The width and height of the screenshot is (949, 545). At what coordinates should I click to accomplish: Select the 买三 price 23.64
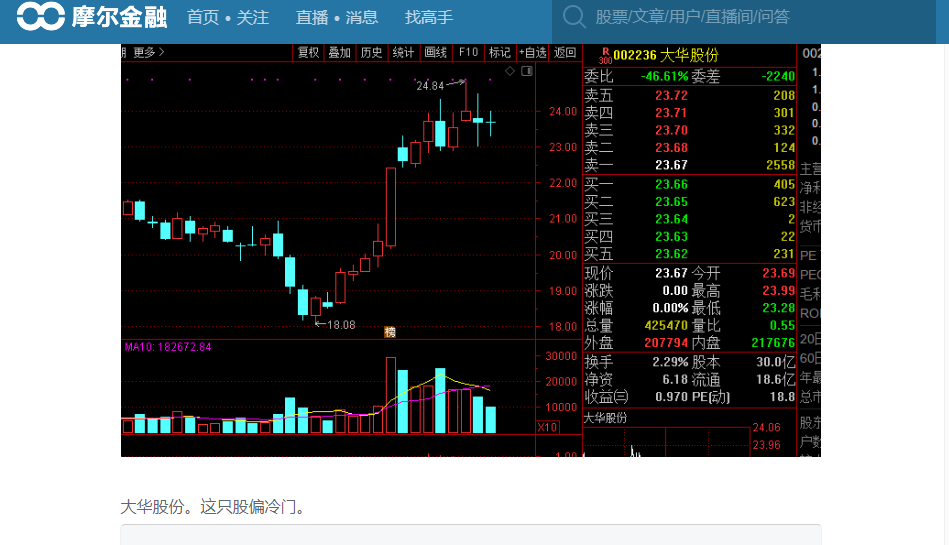671,219
